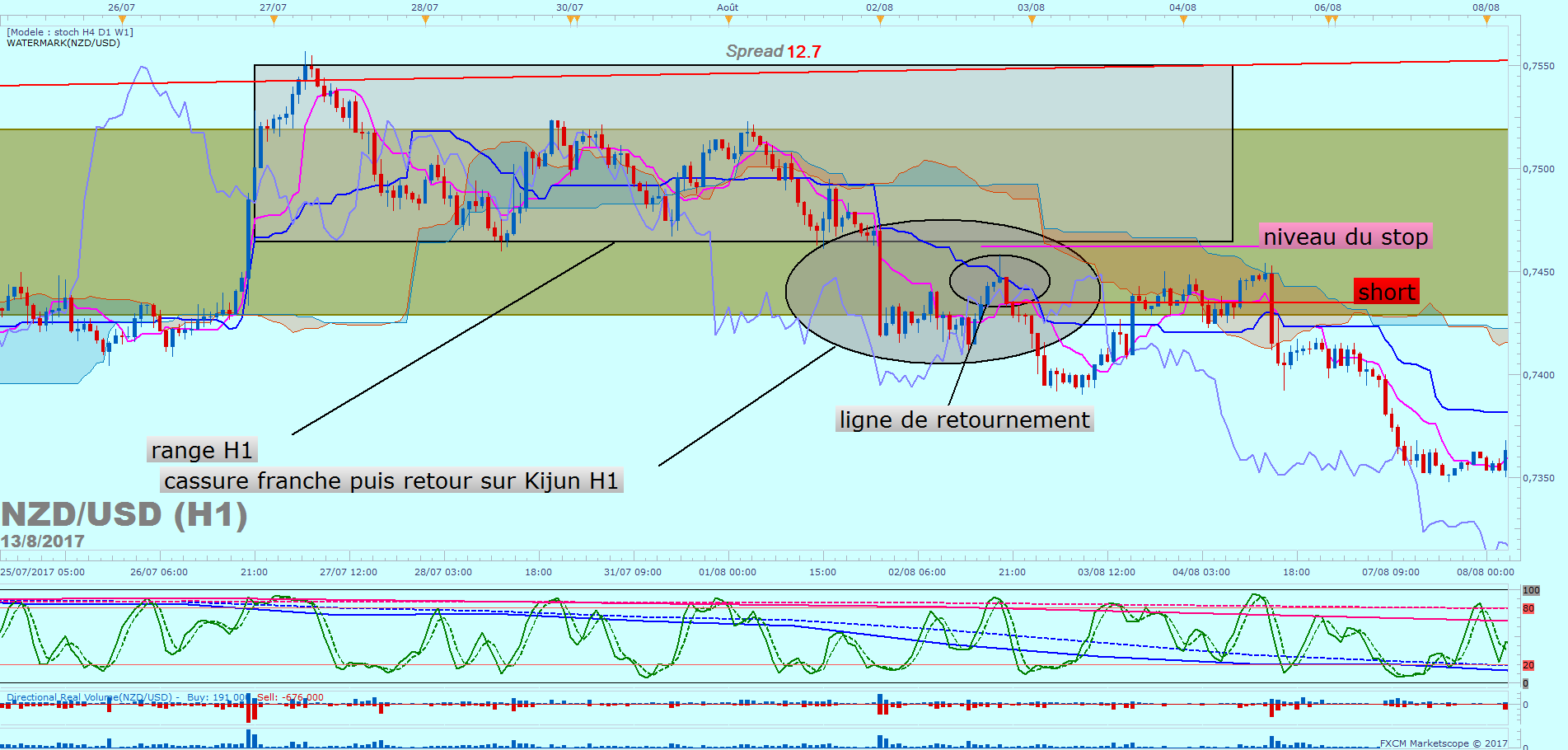Click the FXCM Marketscope copyright text

[x=1443, y=743]
